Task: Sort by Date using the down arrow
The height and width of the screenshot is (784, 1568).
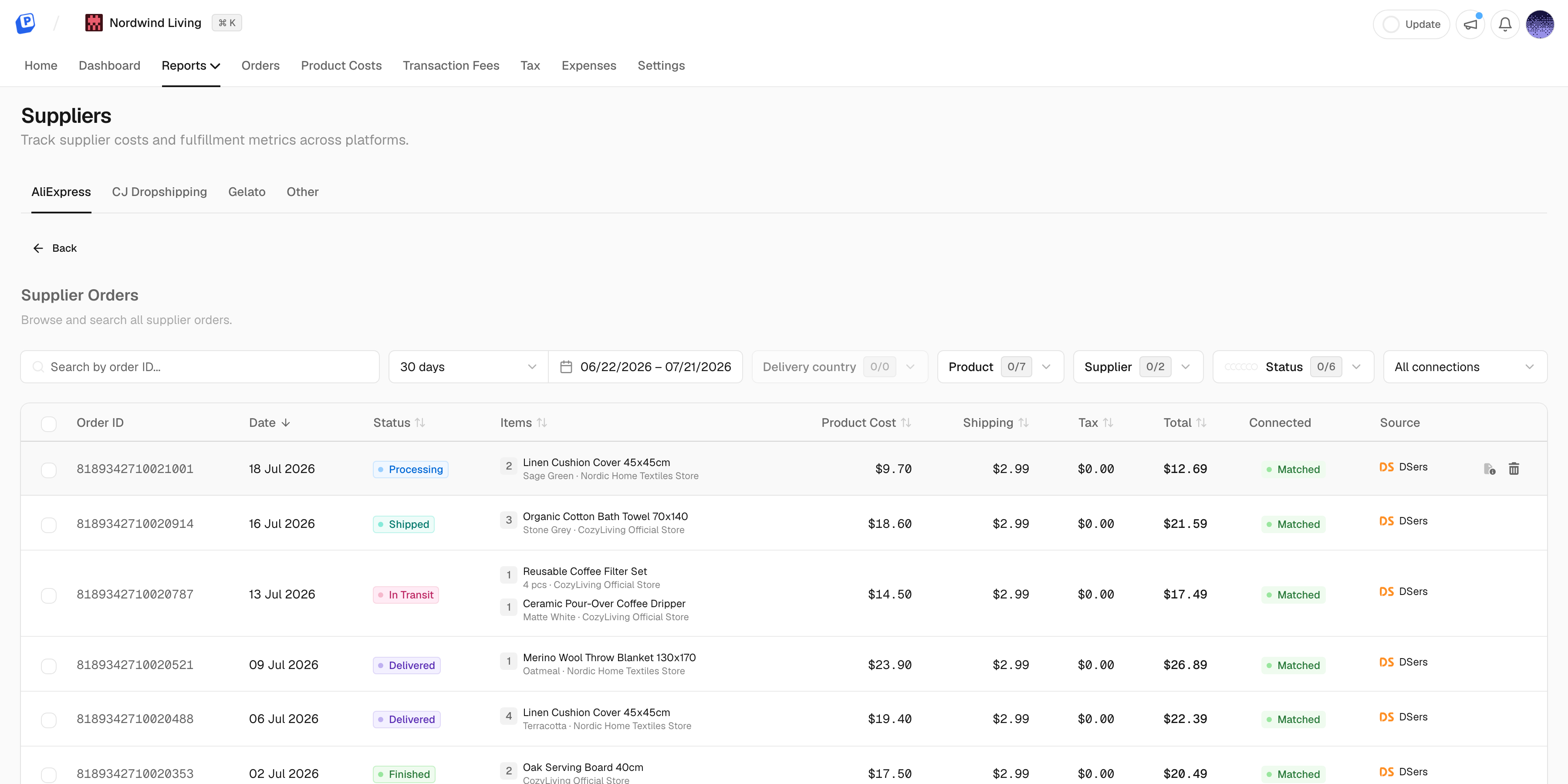Action: click(x=285, y=422)
